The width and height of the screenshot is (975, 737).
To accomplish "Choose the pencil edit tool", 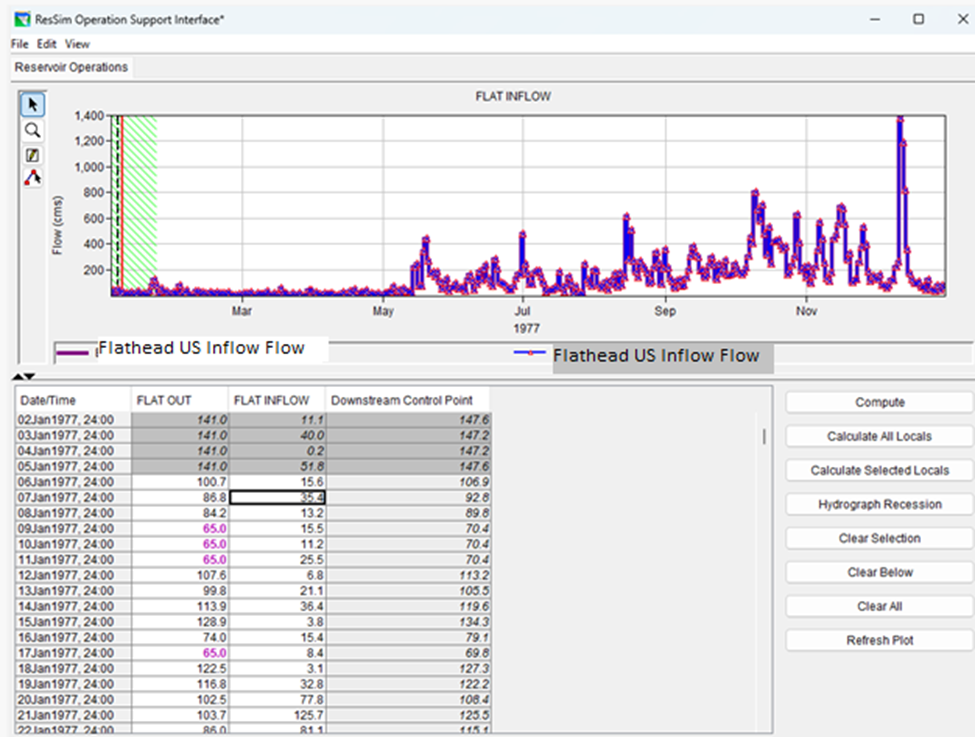I will point(33,154).
